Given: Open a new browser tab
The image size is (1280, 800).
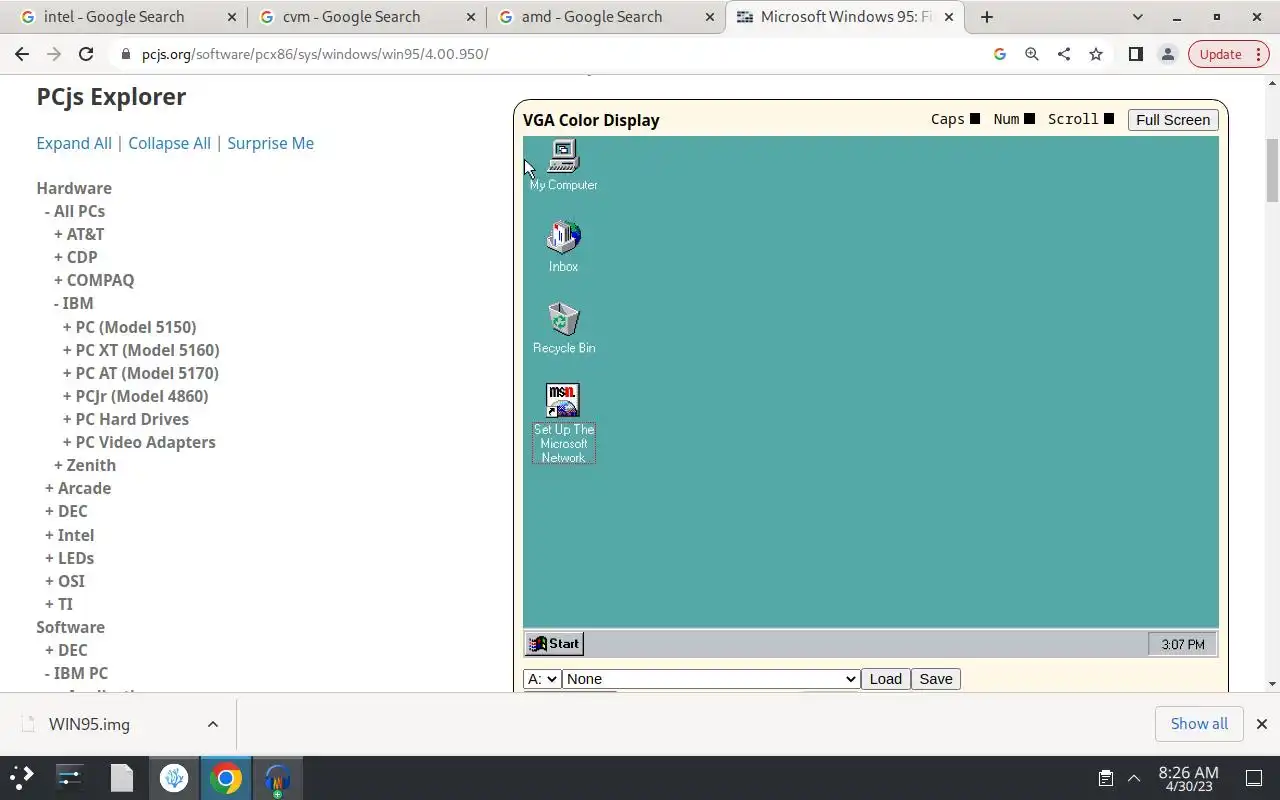Looking at the screenshot, I should (x=986, y=17).
